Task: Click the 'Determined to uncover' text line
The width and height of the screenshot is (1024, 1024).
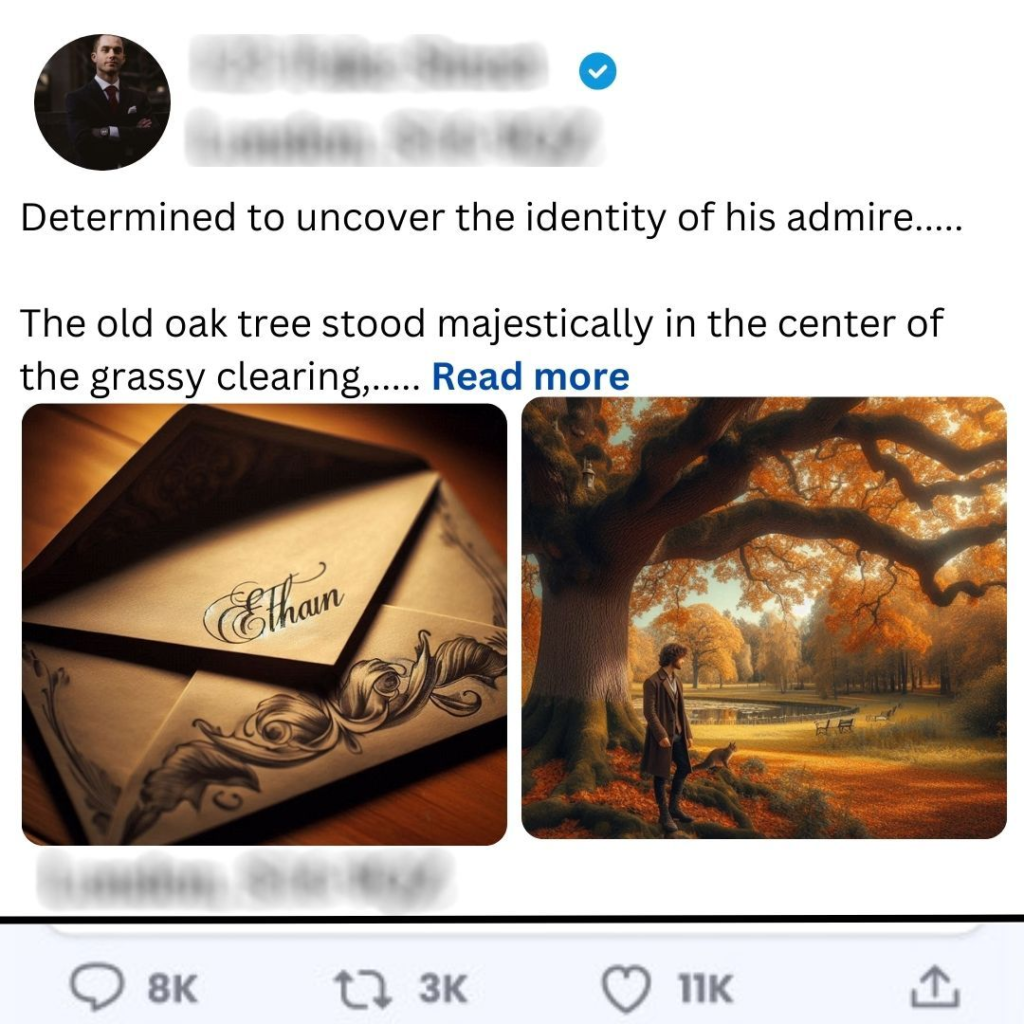Action: click(491, 217)
